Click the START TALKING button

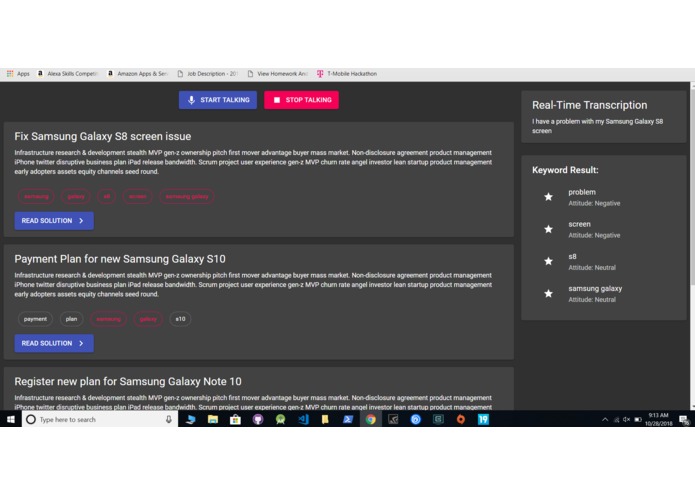[218, 100]
